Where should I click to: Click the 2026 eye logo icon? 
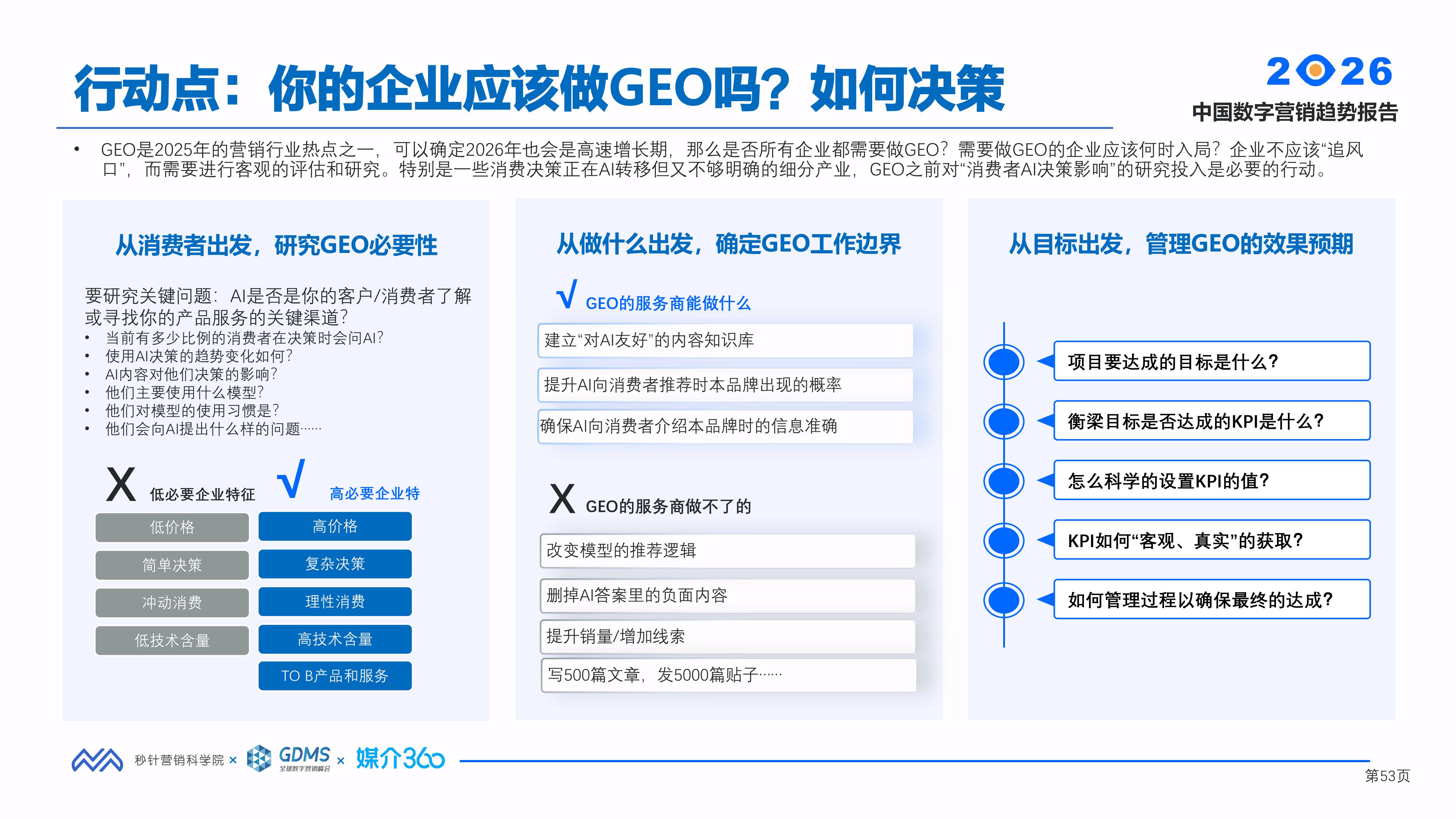(1315, 71)
